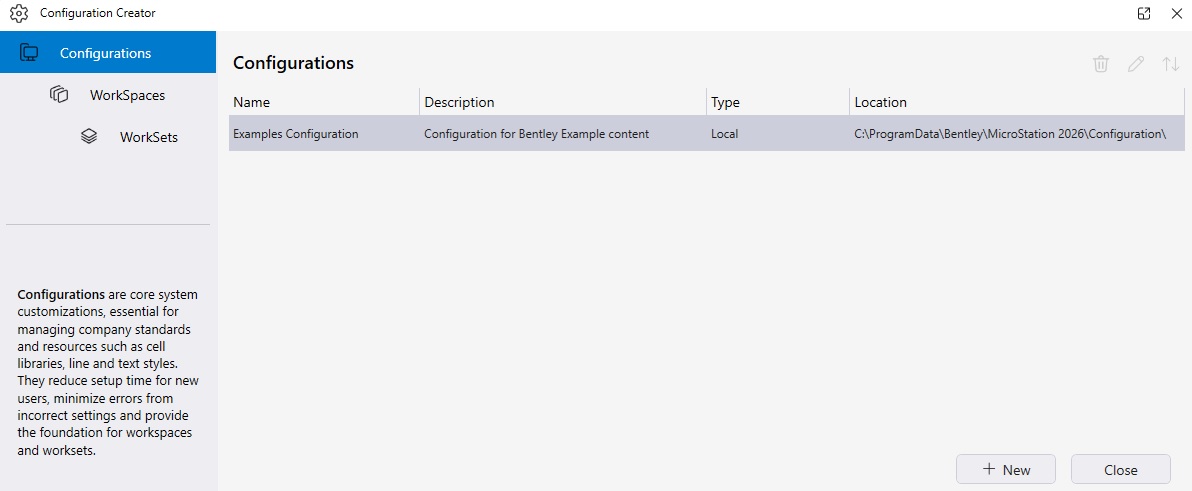Sort by the Type column header
1192x491 pixels.
tap(725, 102)
